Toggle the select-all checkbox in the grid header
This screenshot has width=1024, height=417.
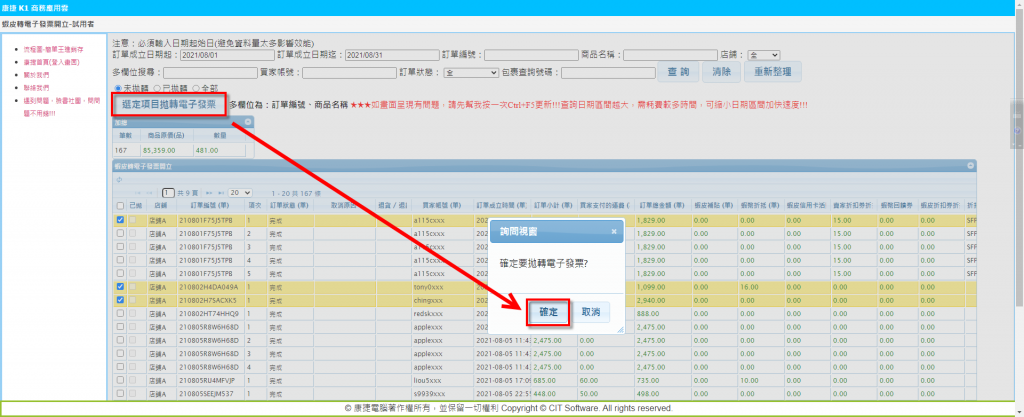coord(120,204)
